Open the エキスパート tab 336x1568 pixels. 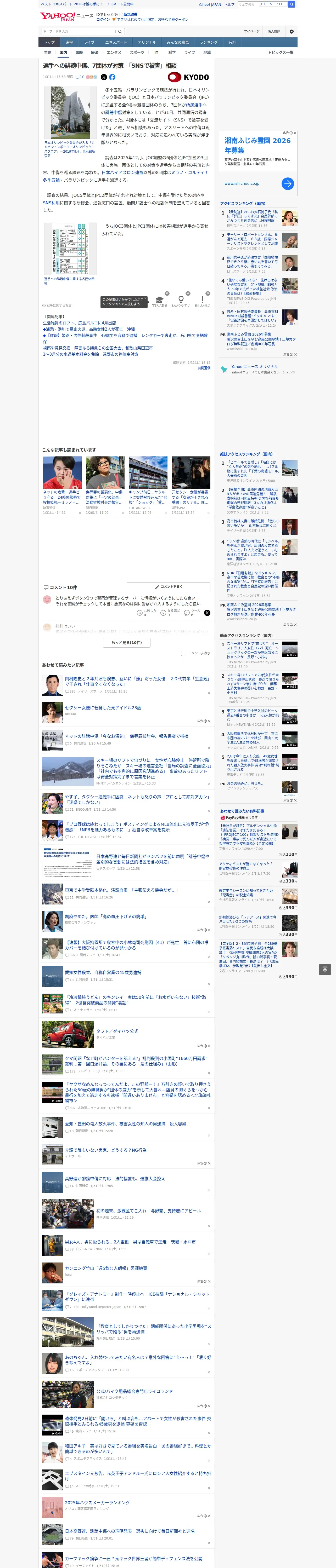coord(116,43)
